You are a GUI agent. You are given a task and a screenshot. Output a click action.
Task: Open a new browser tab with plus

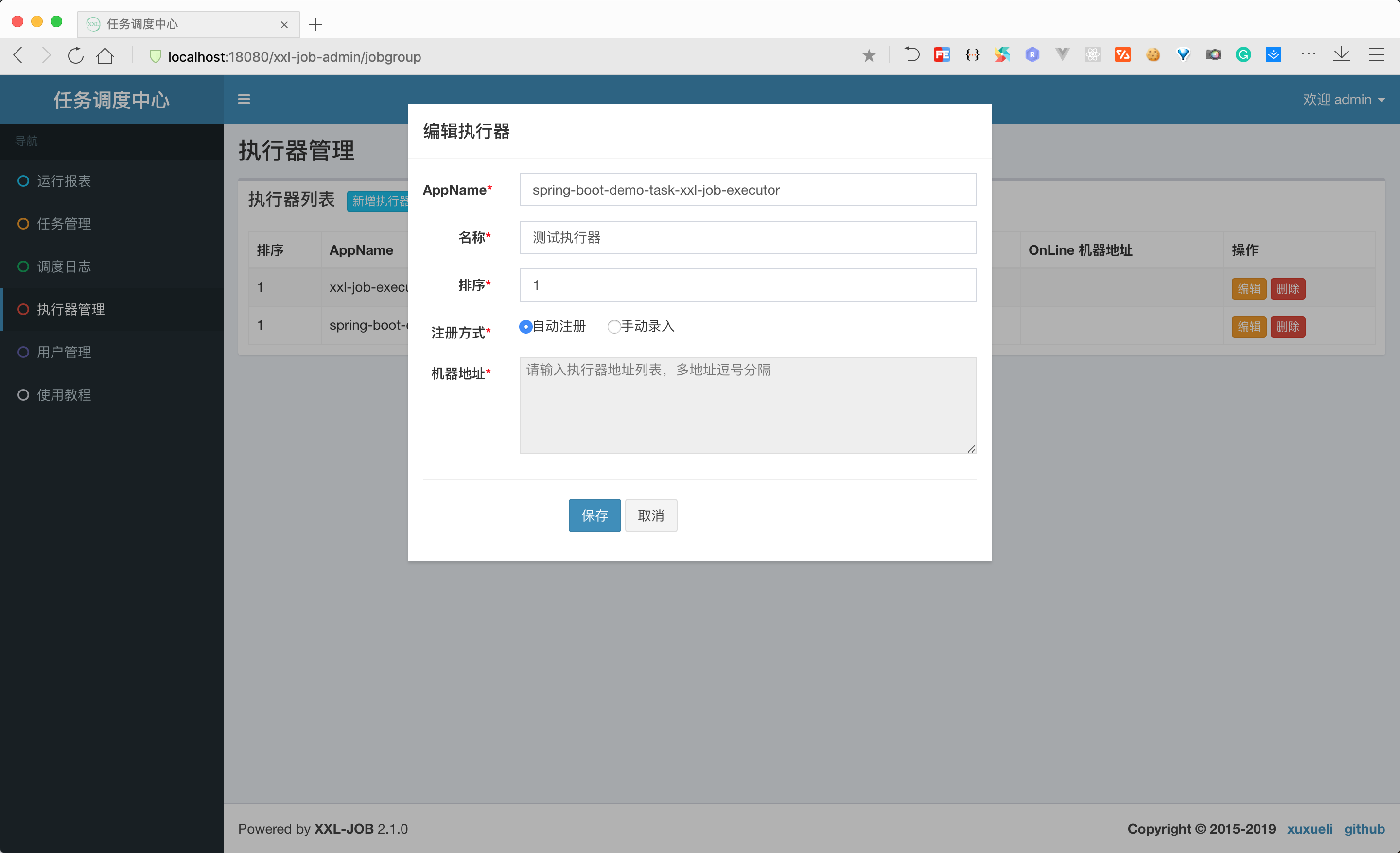[x=315, y=24]
